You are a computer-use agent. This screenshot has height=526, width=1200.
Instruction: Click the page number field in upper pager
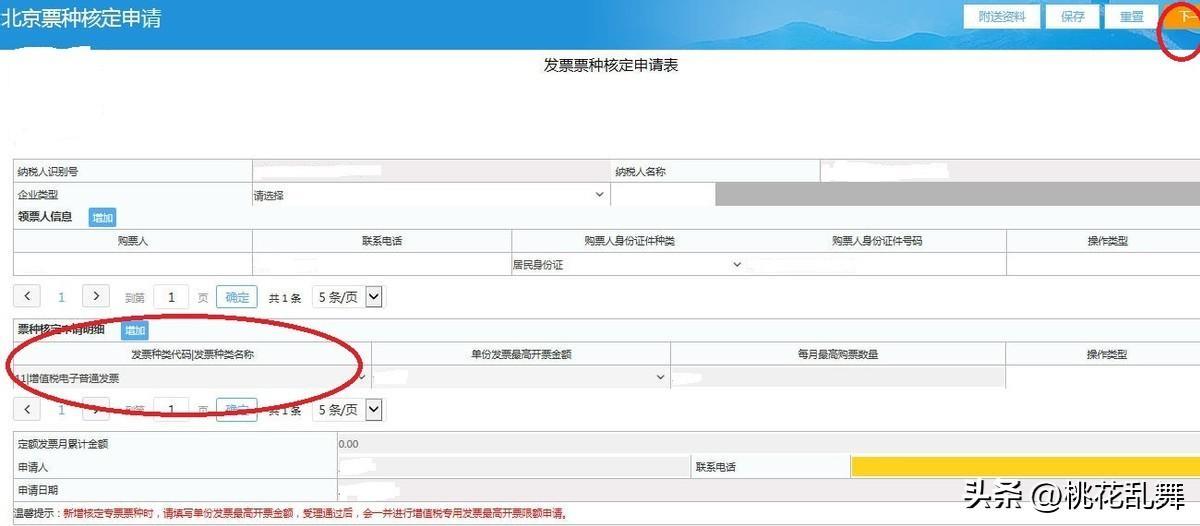(x=171, y=297)
